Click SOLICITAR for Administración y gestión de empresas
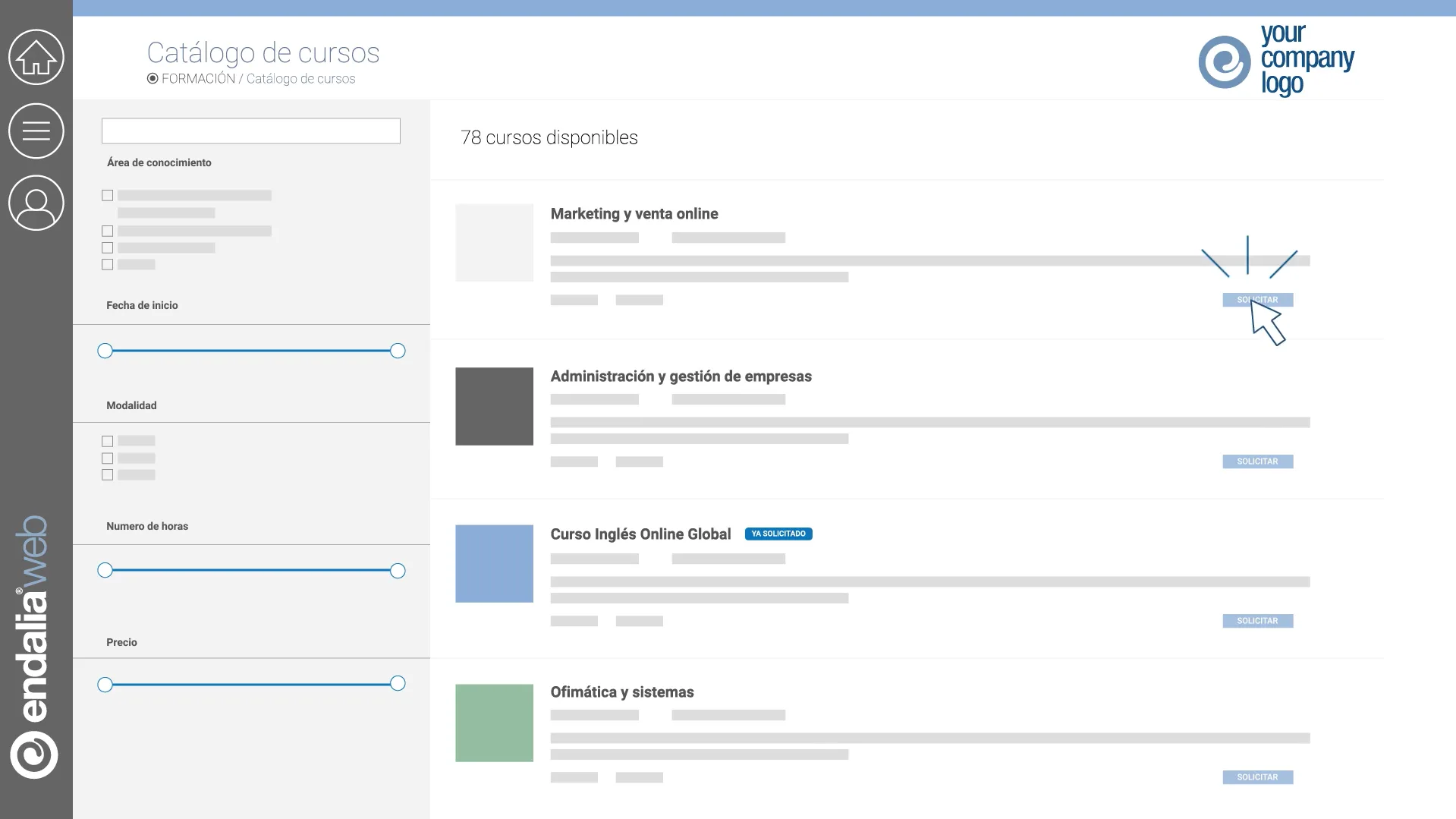Screen dimensions: 1456x819 (x=1258, y=461)
